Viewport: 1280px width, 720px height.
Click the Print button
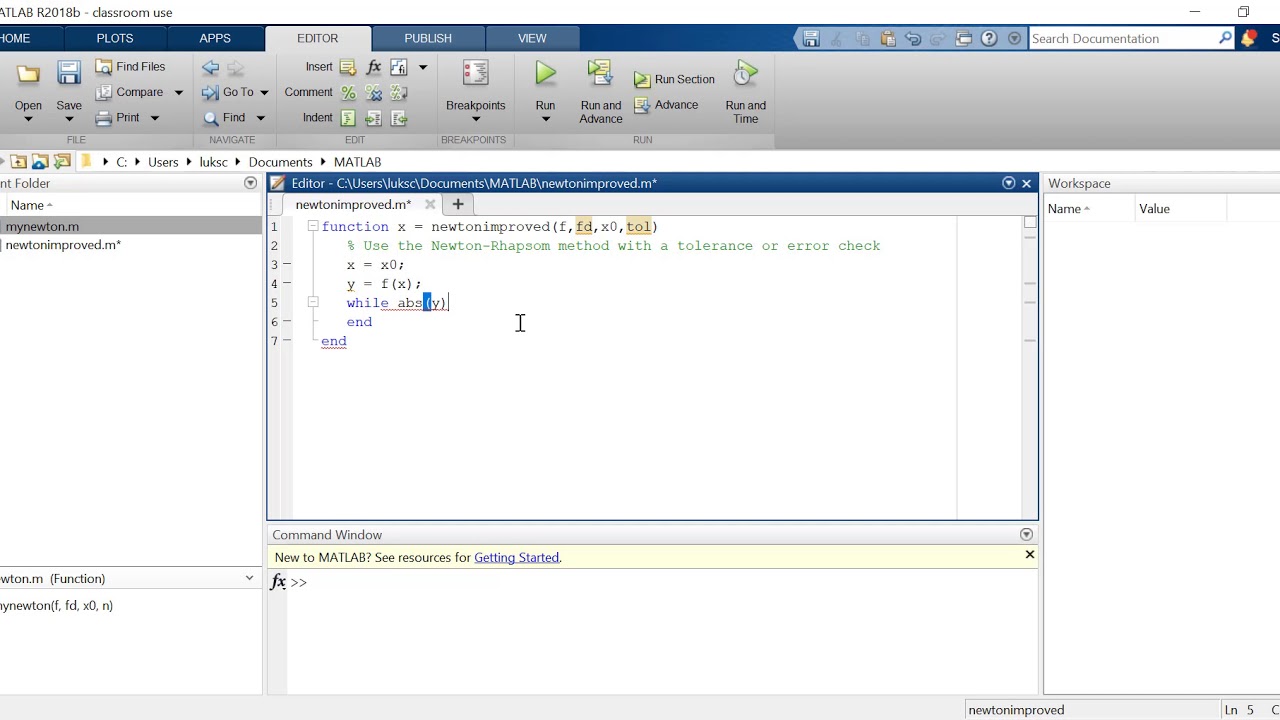[118, 118]
